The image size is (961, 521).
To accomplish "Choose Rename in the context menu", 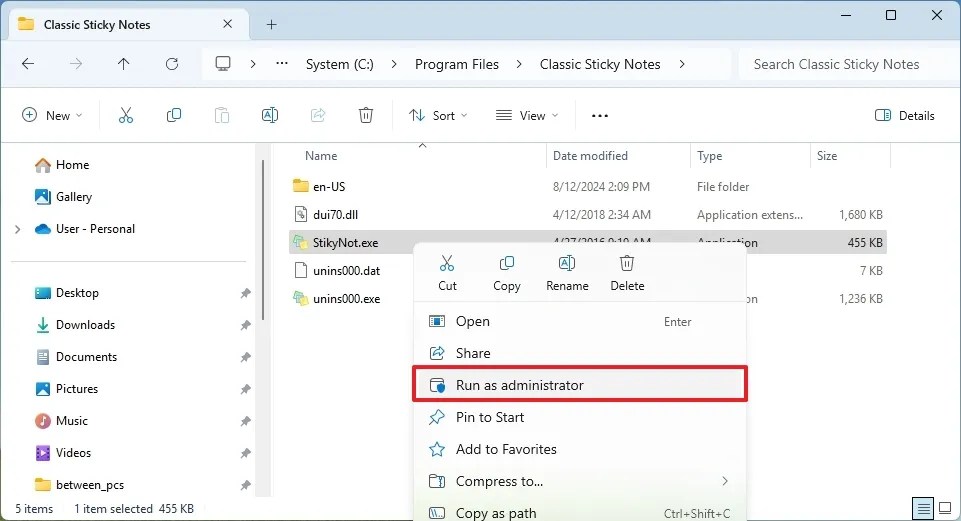I will click(567, 273).
